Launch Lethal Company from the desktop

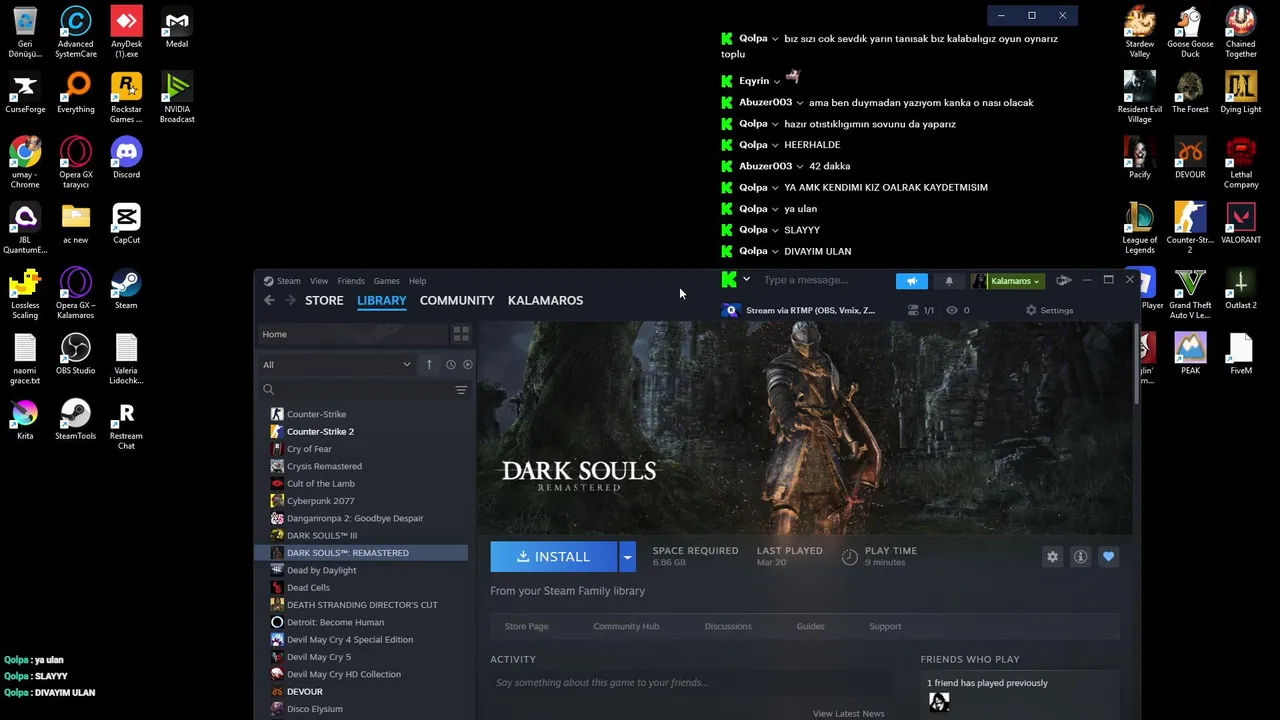pyautogui.click(x=1241, y=163)
